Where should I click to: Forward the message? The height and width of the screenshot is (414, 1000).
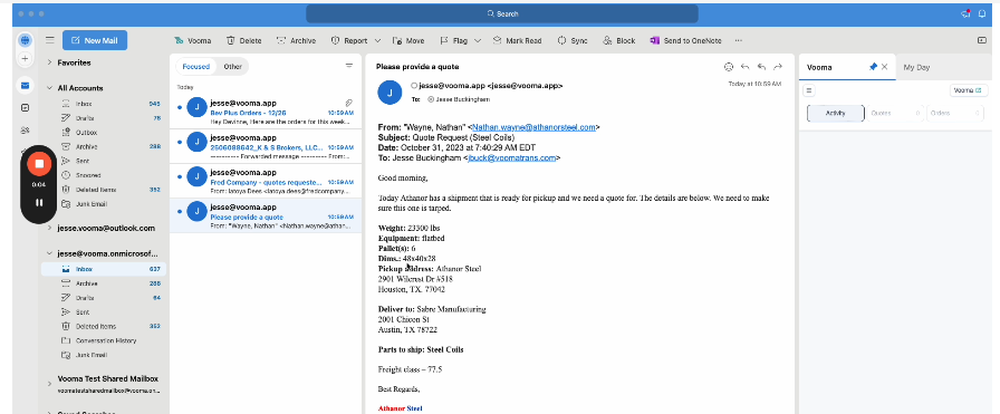point(777,66)
